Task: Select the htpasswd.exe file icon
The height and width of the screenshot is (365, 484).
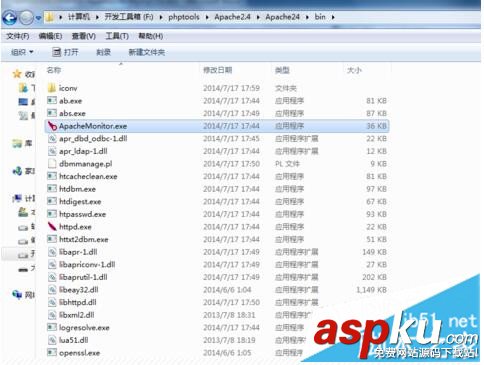Action: pyautogui.click(x=52, y=214)
